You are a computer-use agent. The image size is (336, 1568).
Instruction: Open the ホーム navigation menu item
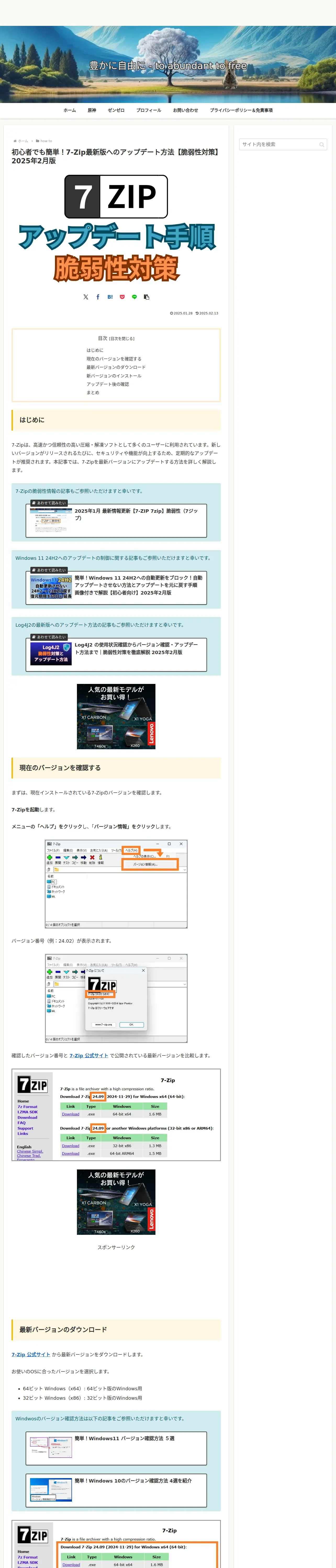(70, 110)
